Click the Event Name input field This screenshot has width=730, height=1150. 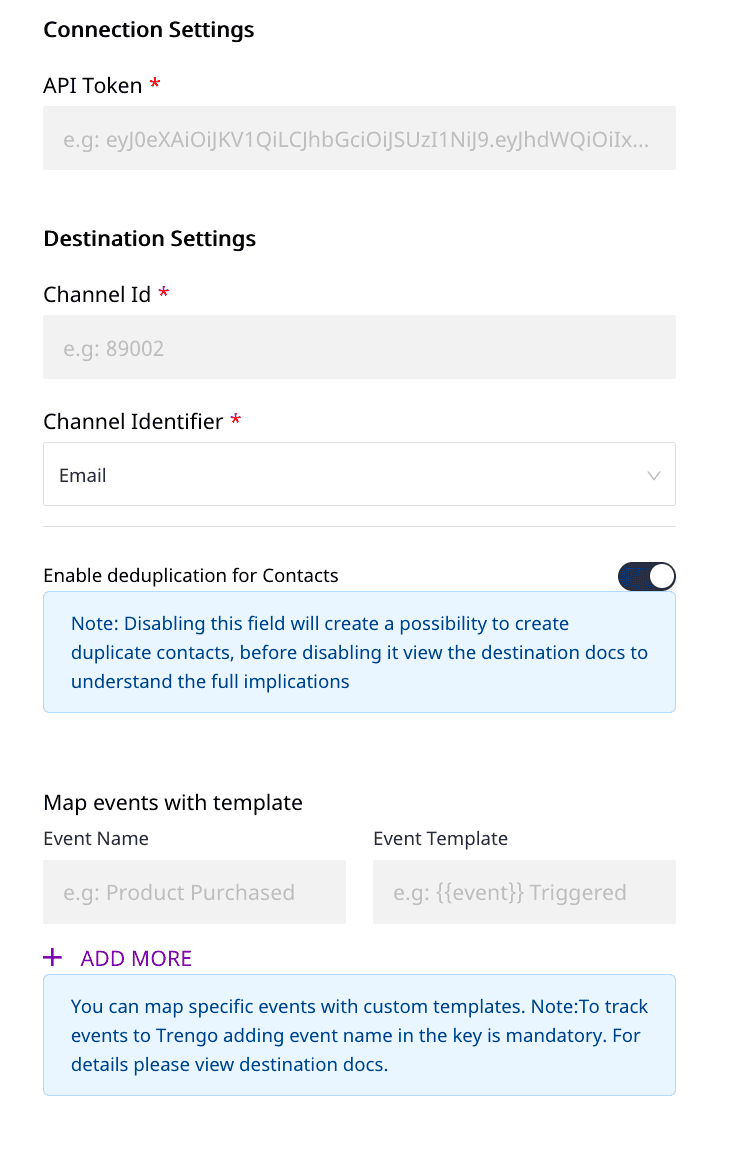coord(194,892)
